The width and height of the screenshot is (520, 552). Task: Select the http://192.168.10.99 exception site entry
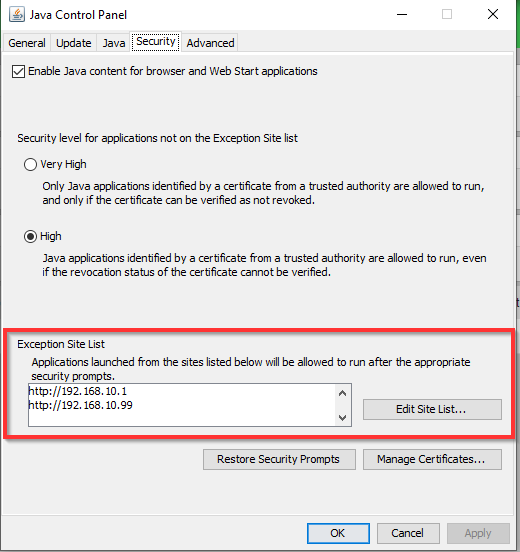tap(81, 405)
